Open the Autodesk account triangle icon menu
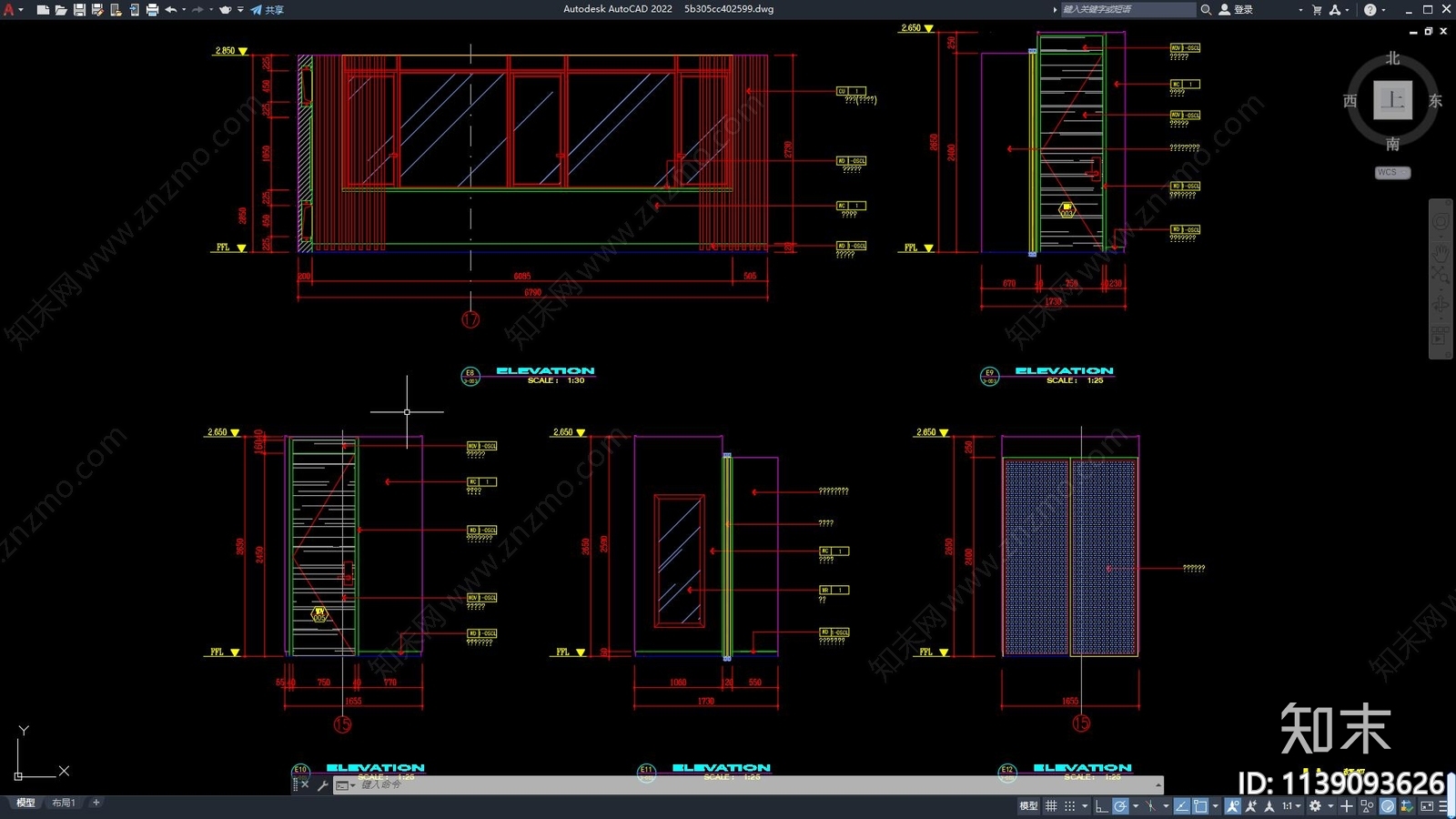Screen dimensions: 1456x819 [1335, 9]
